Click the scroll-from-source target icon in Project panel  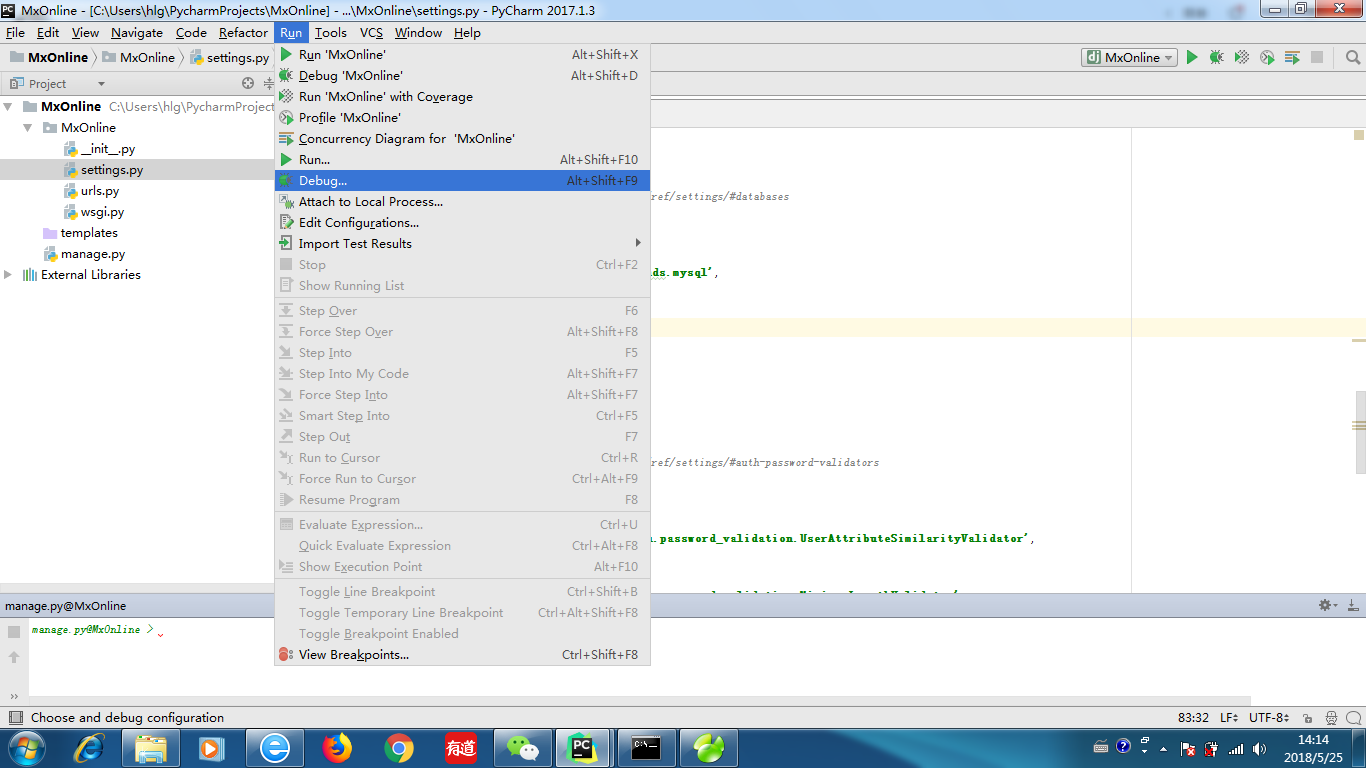click(248, 84)
